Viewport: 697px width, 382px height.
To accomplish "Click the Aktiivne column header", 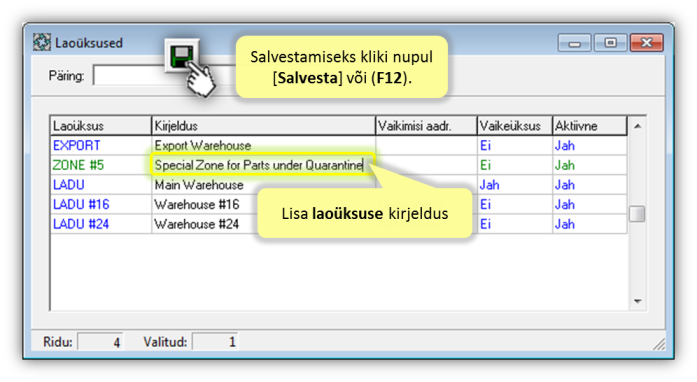I will pyautogui.click(x=589, y=126).
